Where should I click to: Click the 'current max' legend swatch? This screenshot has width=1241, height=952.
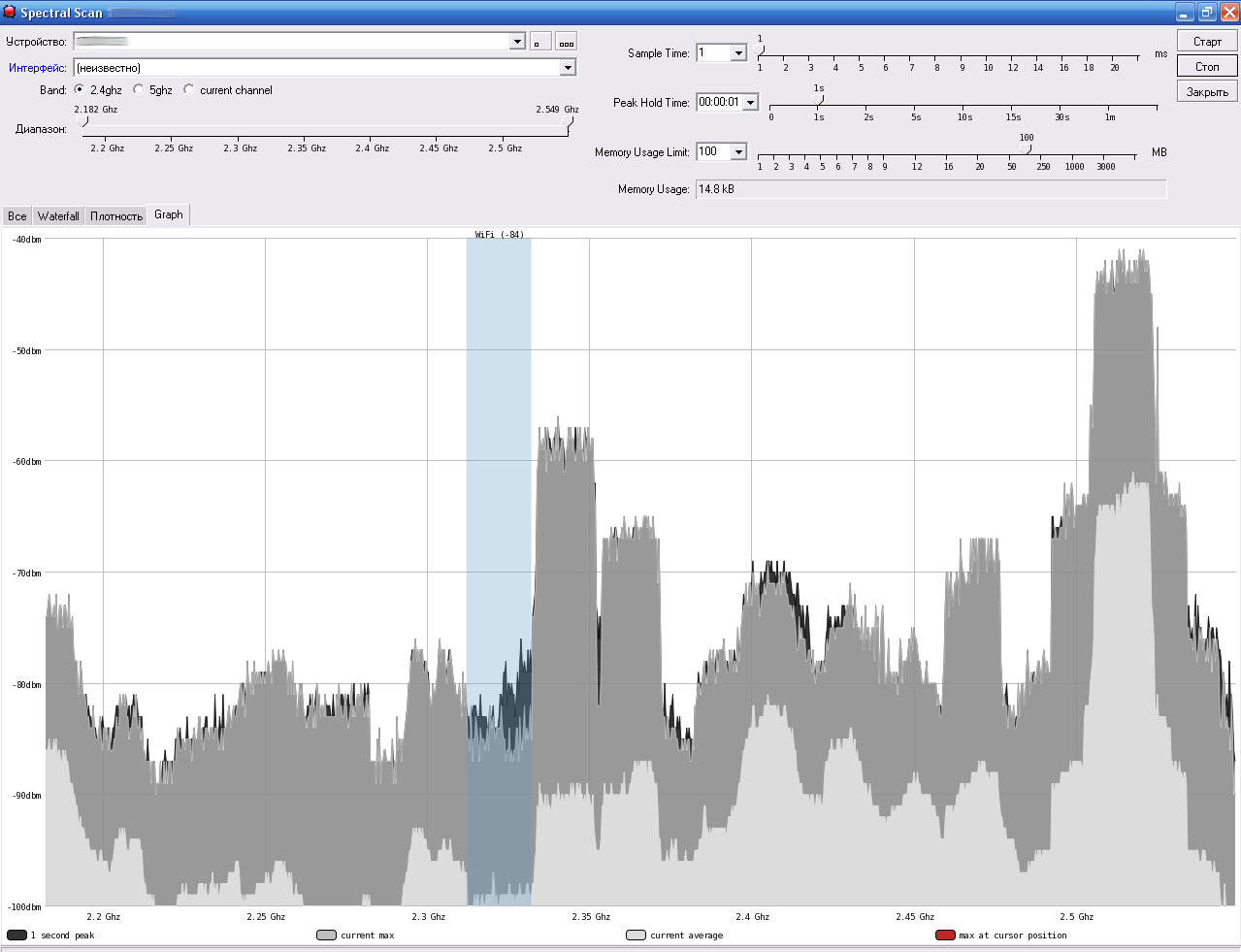click(x=326, y=936)
